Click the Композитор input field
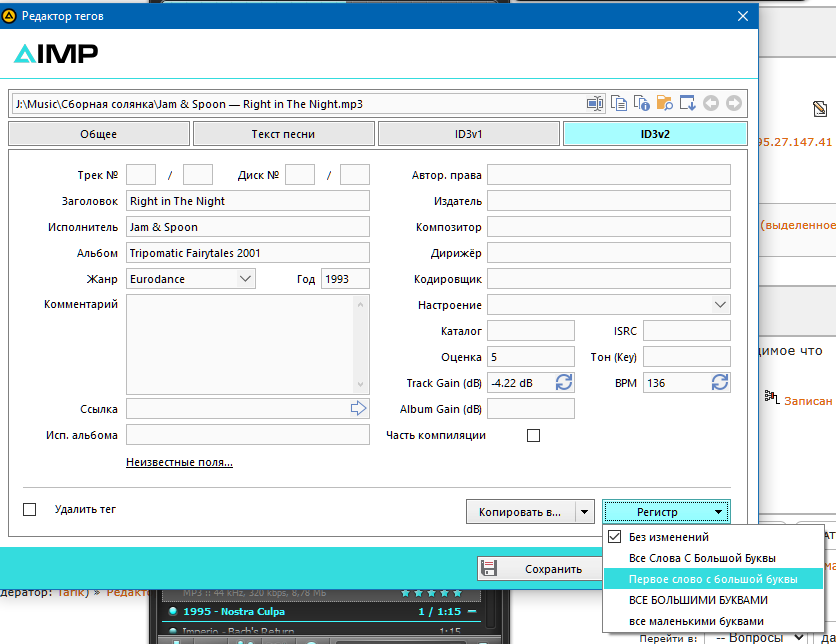Viewport: 836px width, 644px height. point(609,227)
